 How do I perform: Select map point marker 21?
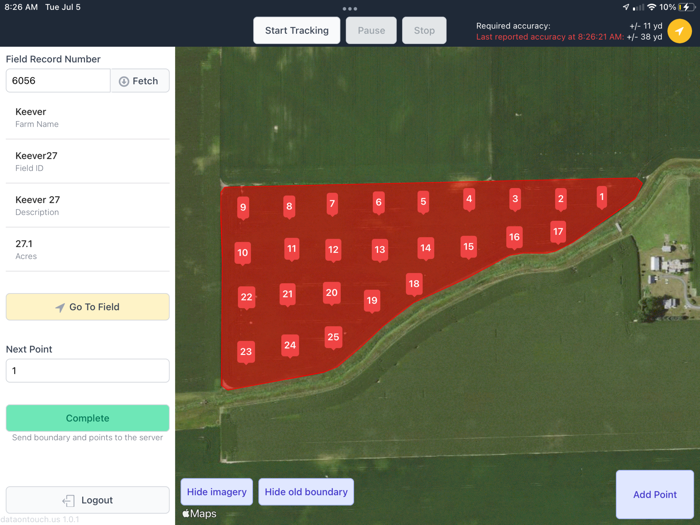[x=288, y=295]
